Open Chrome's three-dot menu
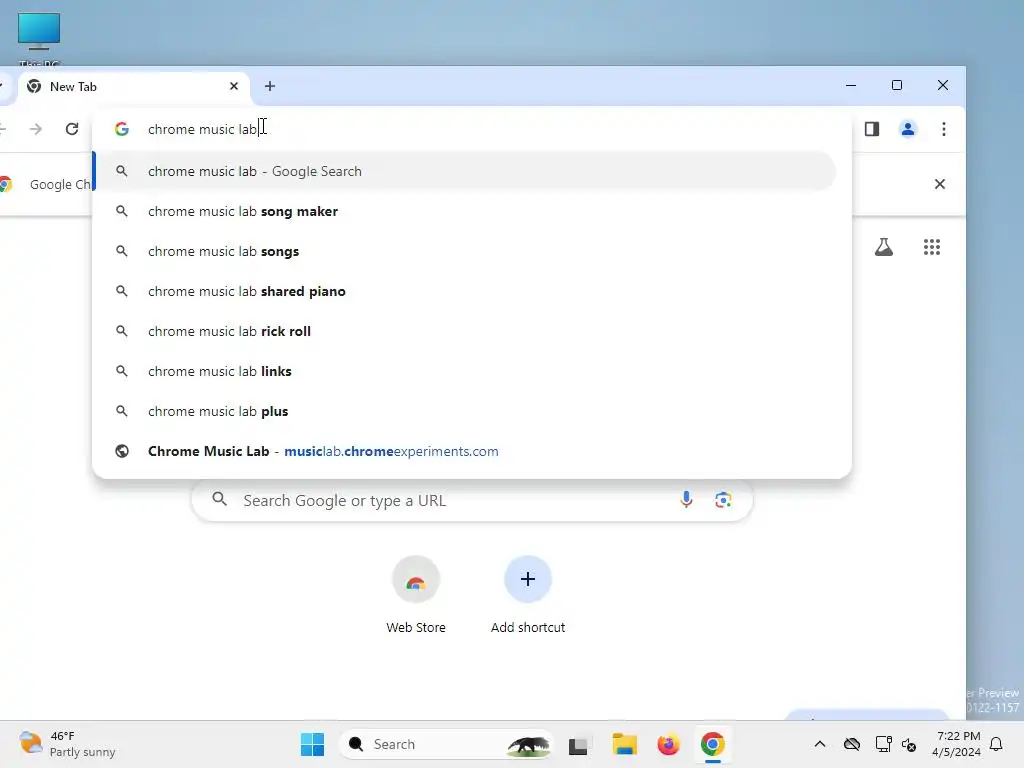This screenshot has height=768, width=1024. pos(944,129)
